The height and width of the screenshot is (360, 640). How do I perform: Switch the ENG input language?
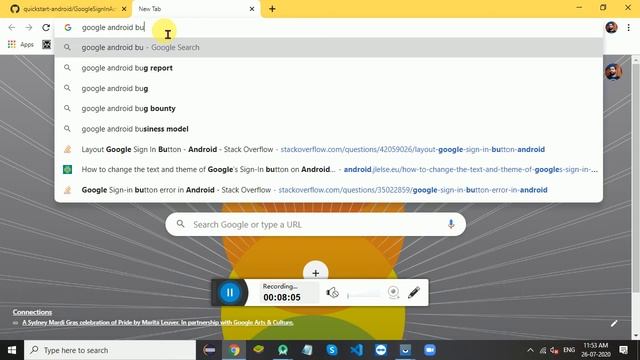569,350
